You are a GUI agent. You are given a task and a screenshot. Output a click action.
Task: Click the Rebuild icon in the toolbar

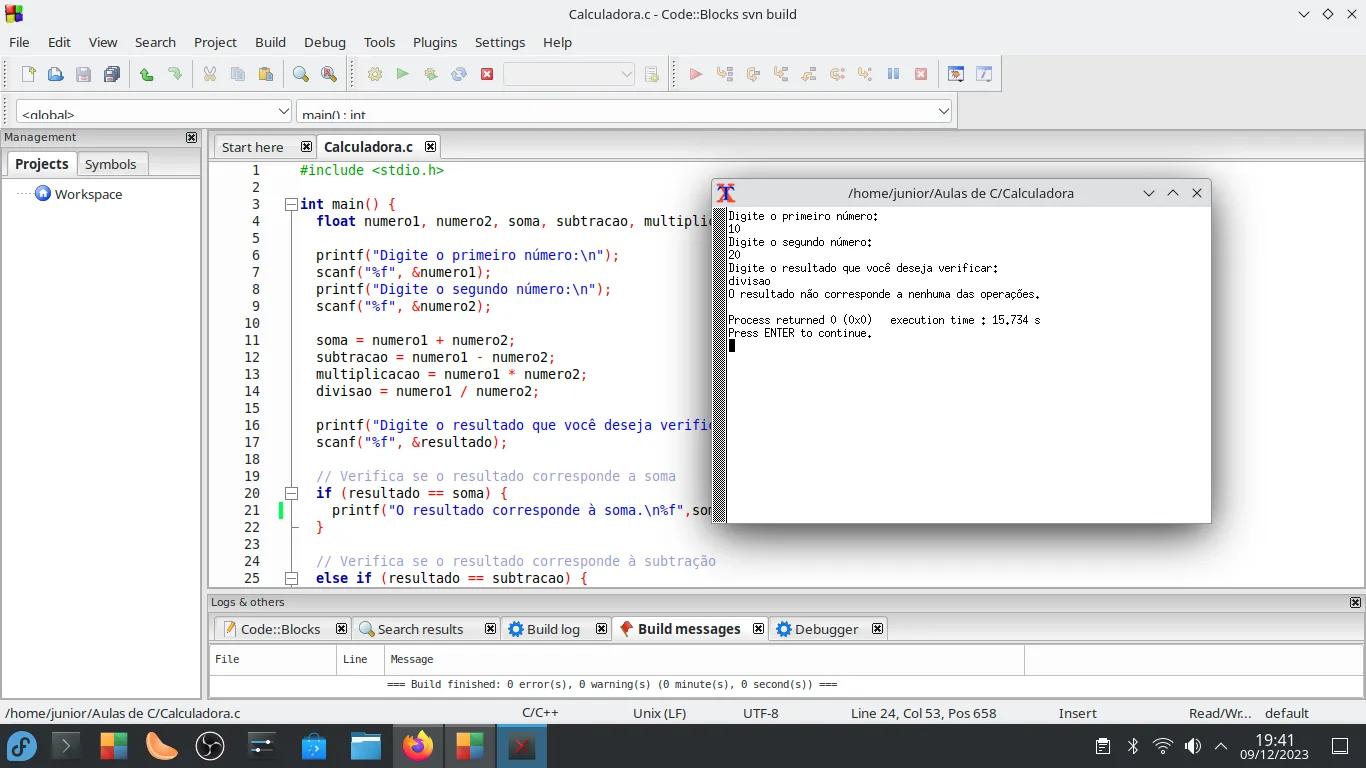pyautogui.click(x=459, y=74)
